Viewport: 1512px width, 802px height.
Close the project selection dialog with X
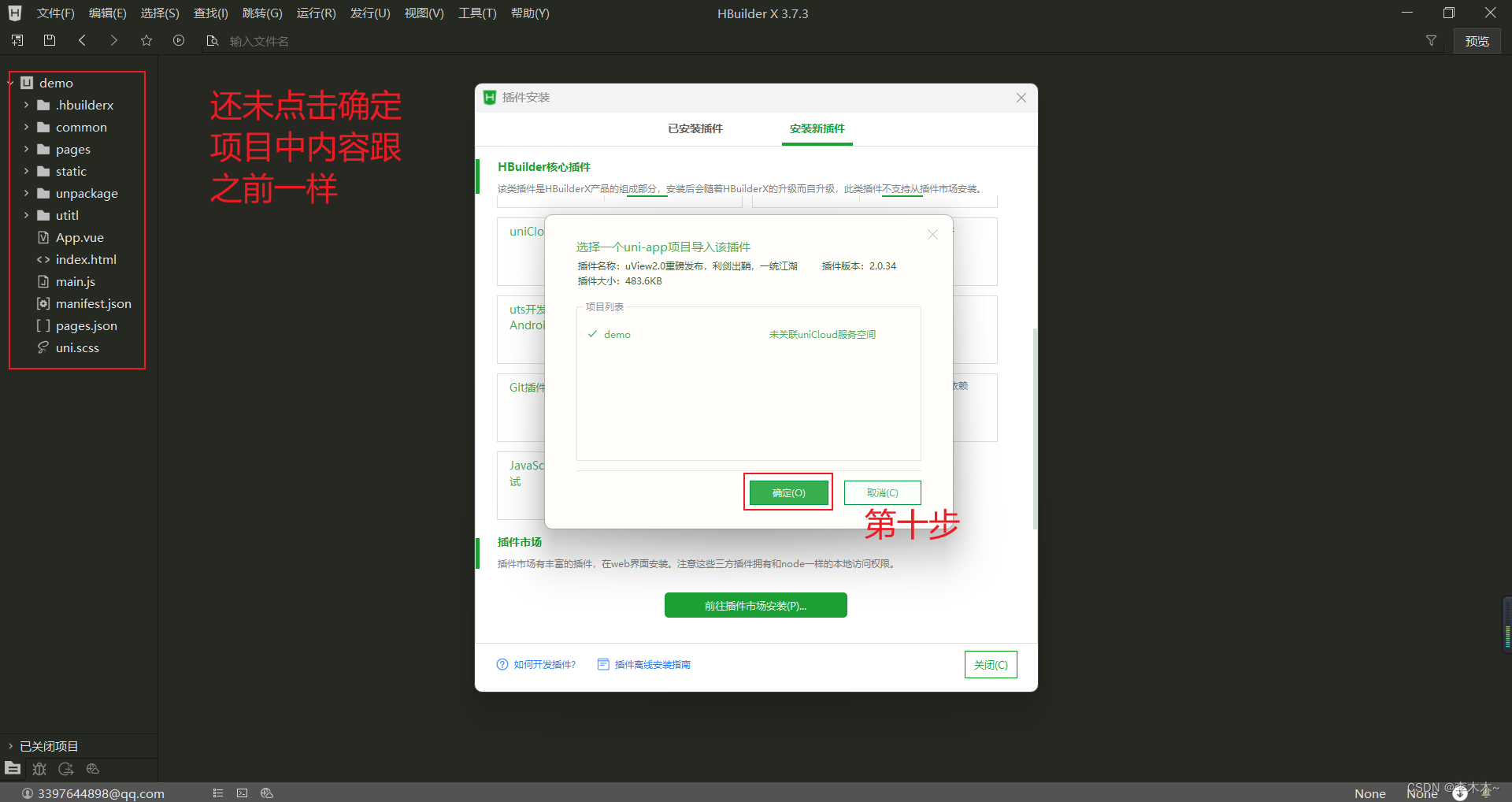tap(932, 235)
